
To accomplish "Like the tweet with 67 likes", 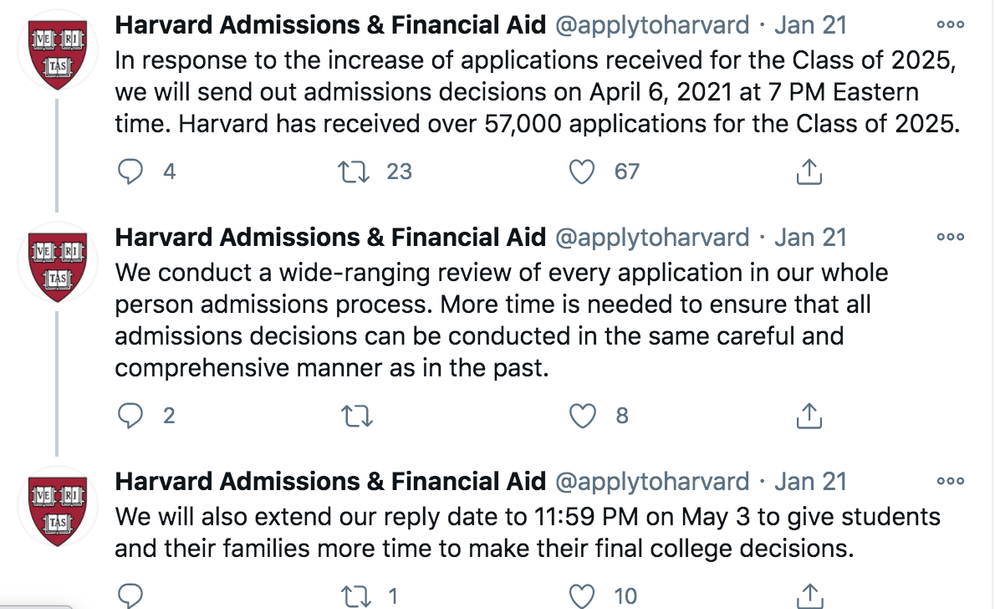I will tap(582, 172).
